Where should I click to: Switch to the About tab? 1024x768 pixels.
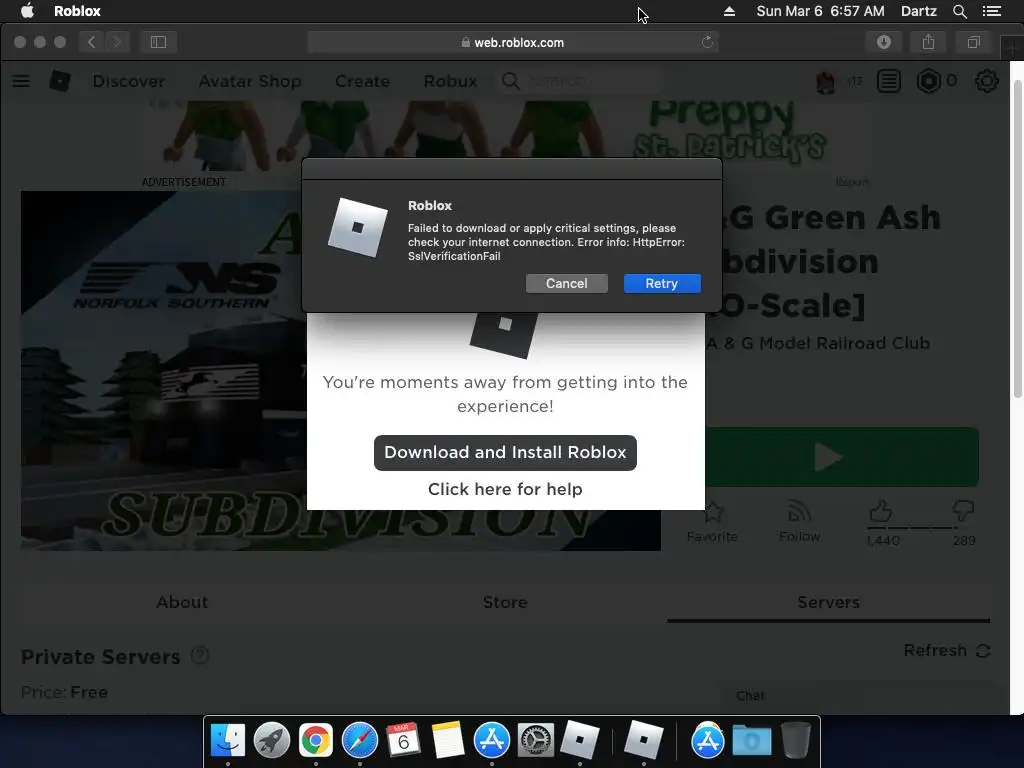(182, 602)
